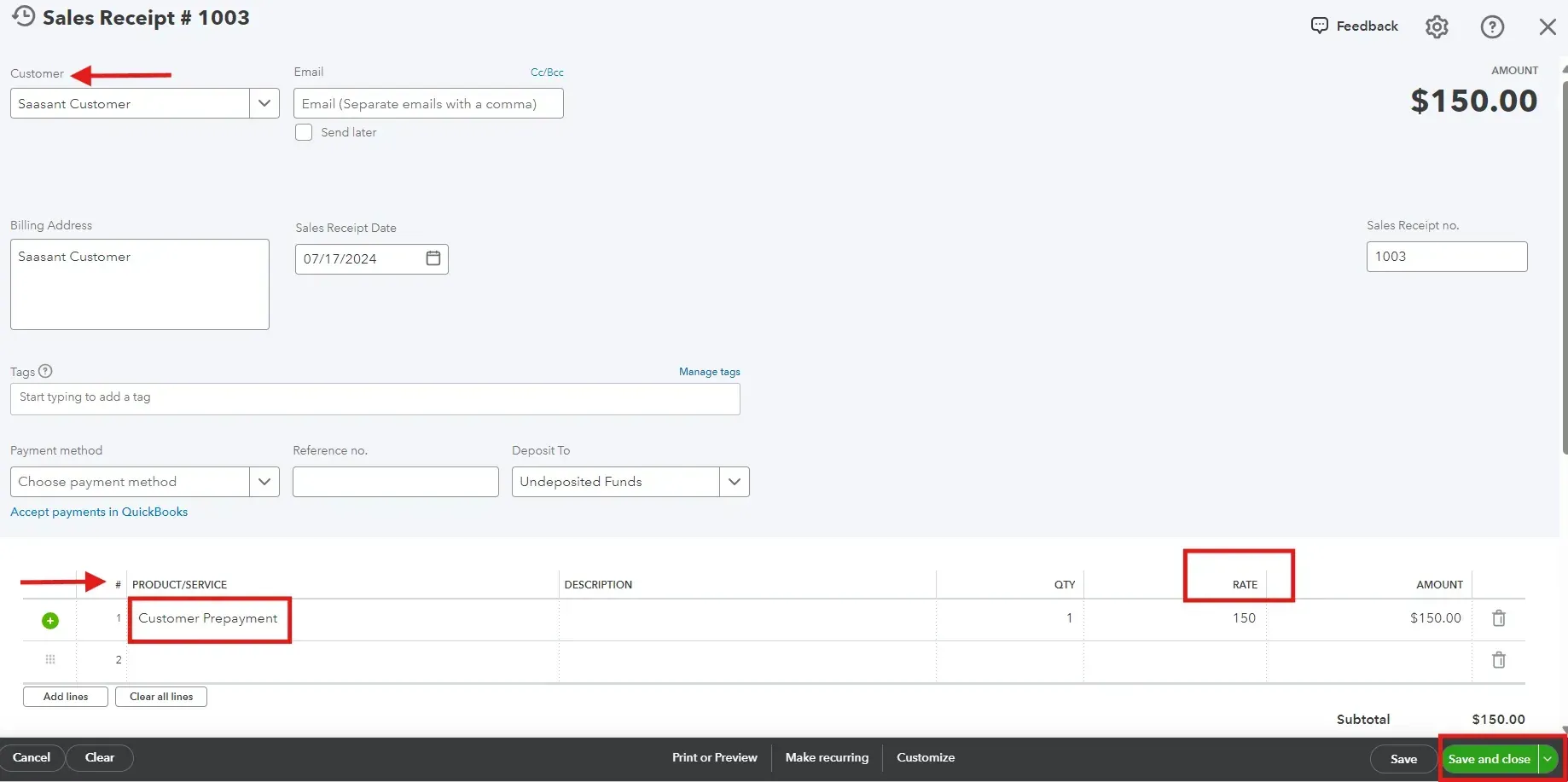Select Print or Preview
Image resolution: width=1568 pixels, height=782 pixels.
(x=713, y=757)
